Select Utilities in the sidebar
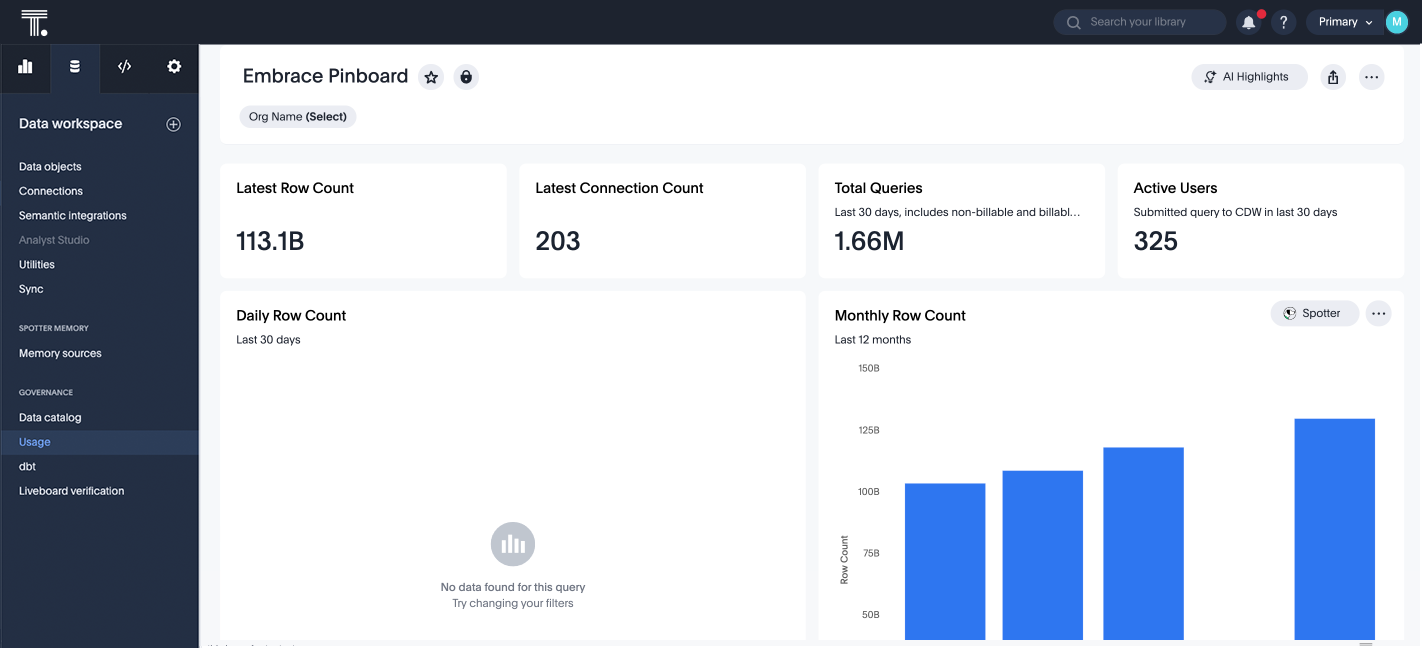 [37, 265]
